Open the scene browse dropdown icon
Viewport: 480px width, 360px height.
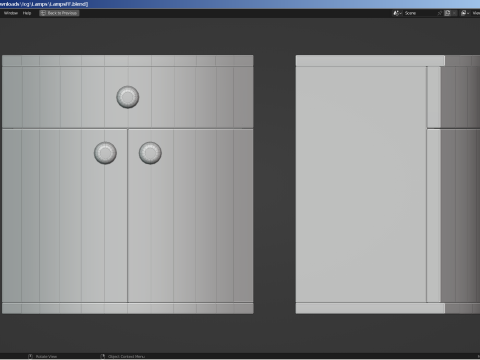[x=397, y=13]
